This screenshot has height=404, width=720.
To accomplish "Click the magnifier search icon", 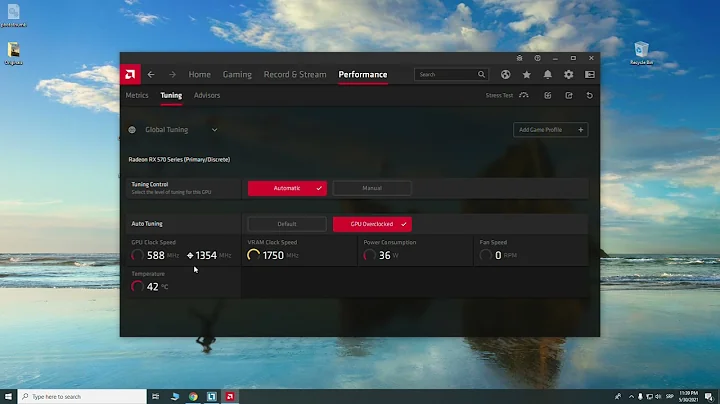I will coord(481,74).
